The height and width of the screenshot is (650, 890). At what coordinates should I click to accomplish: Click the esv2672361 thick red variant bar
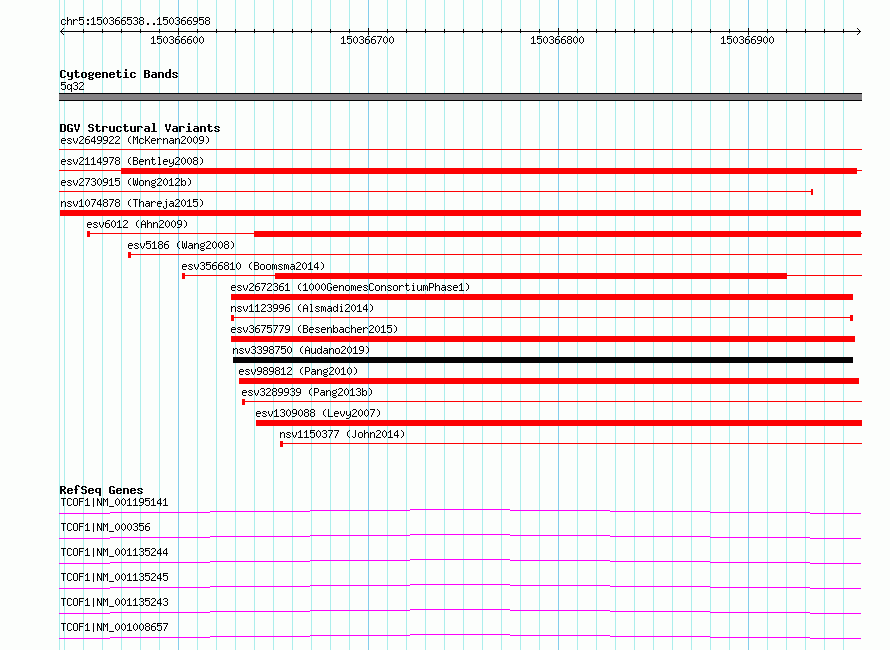tap(541, 297)
